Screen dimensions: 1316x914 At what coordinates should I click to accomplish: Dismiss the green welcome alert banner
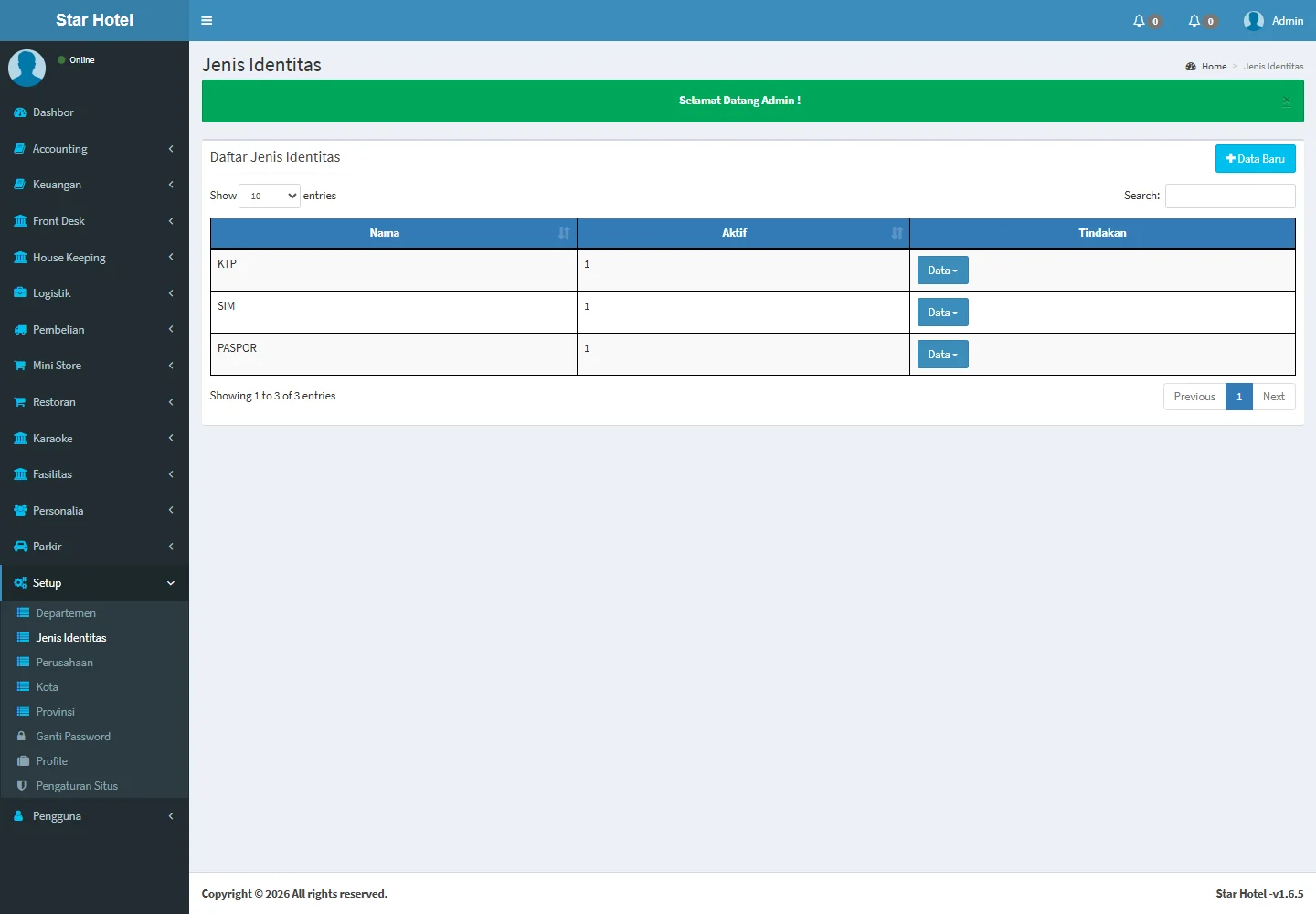[x=1286, y=101]
